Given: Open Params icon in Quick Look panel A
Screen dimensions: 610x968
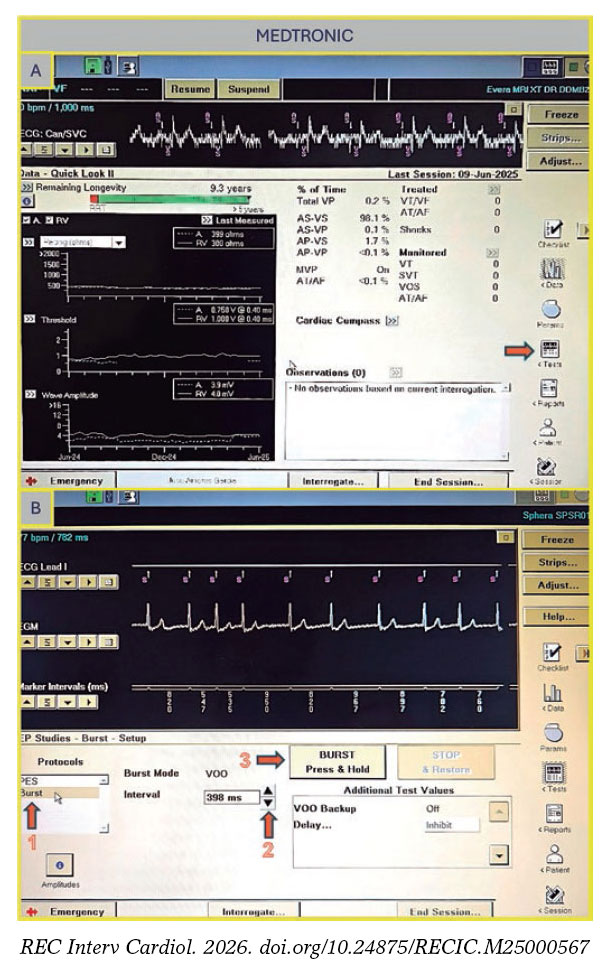Looking at the screenshot, I should click(x=549, y=310).
